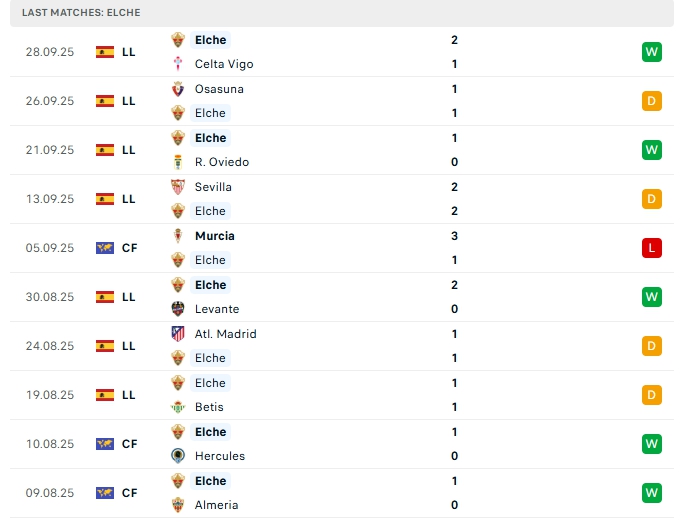Click the D badge for the Sevilla match
Viewport: 684px width, 523px height.
pos(653,199)
